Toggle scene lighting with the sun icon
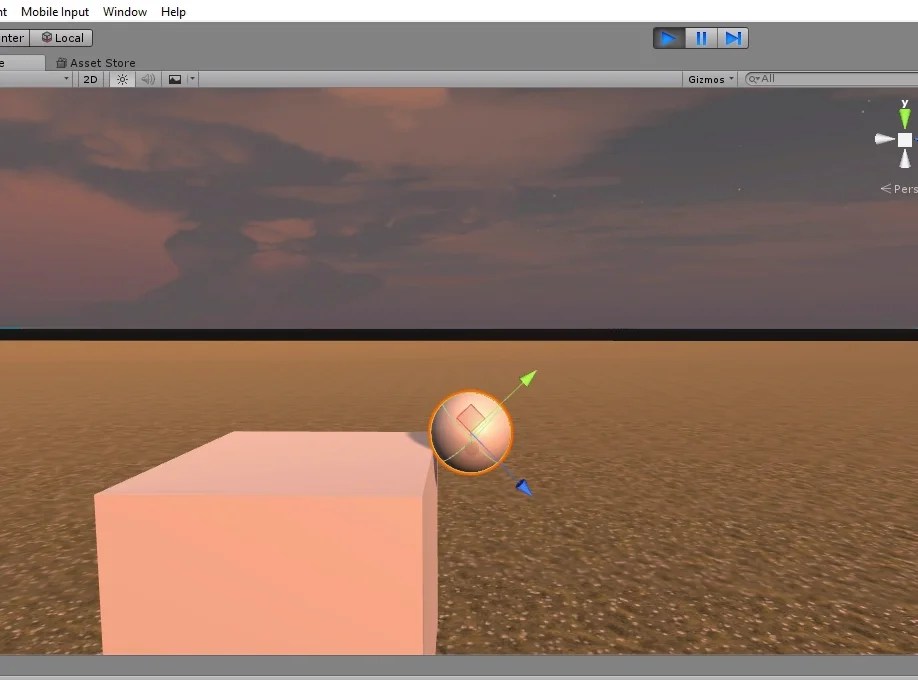This screenshot has height=680, width=918. [x=121, y=79]
